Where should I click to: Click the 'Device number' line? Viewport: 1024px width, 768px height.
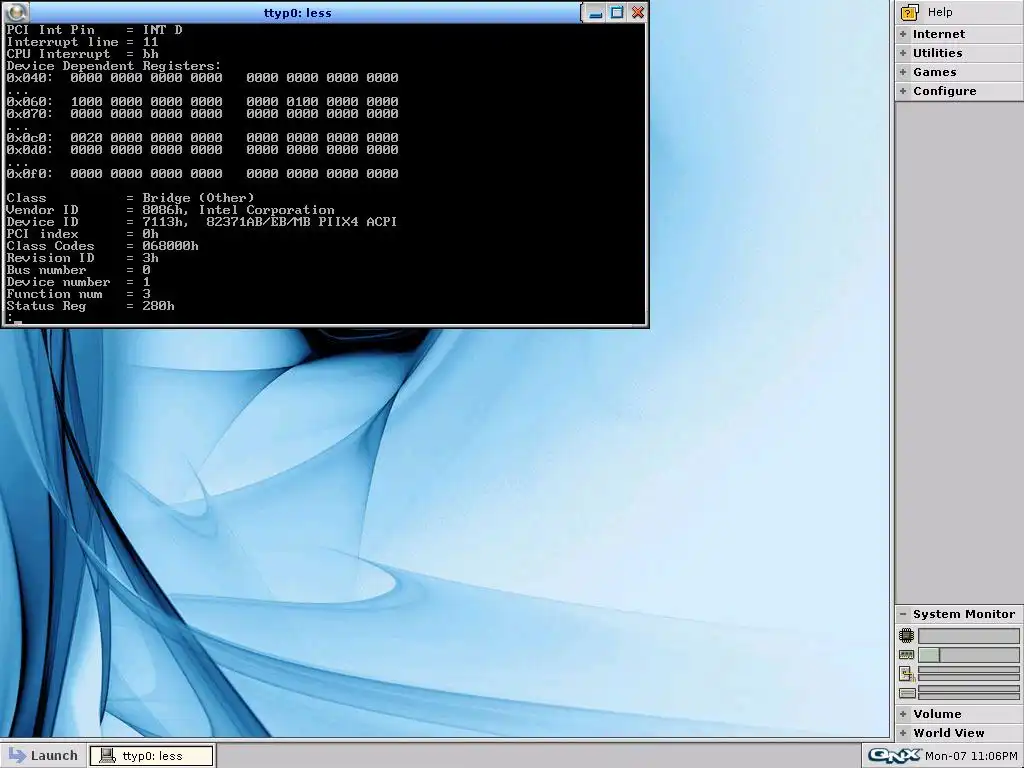(x=78, y=282)
